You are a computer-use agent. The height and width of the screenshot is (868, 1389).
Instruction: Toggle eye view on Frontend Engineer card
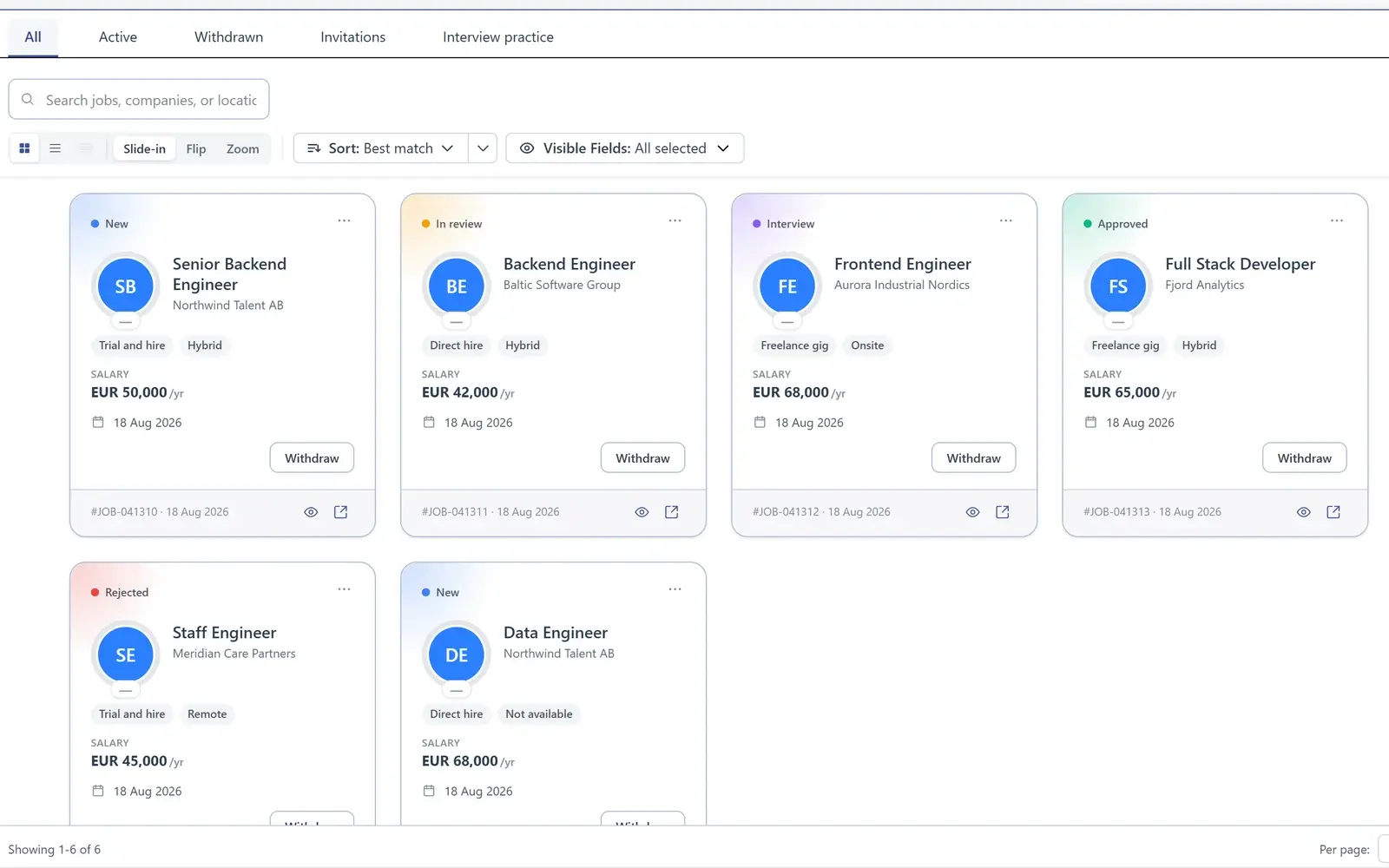click(972, 512)
